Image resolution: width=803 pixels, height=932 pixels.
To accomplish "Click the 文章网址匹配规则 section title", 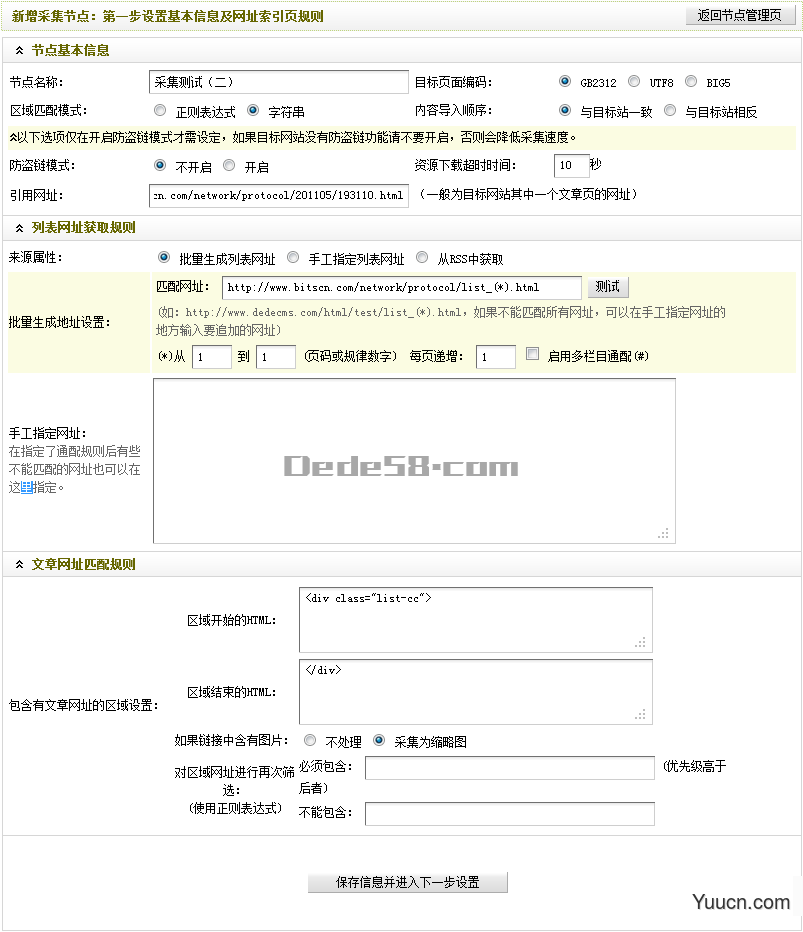I will click(x=83, y=565).
